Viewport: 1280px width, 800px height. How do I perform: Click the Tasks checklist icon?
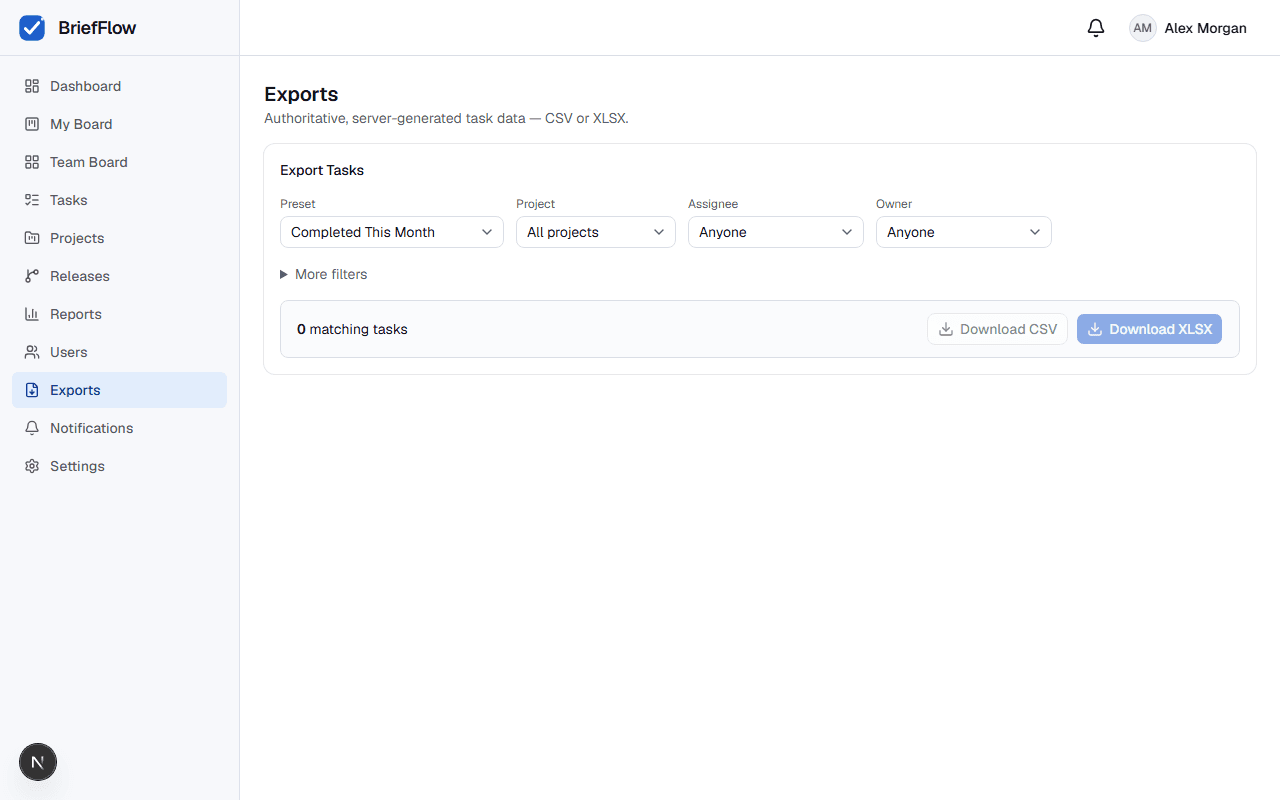[x=32, y=200]
